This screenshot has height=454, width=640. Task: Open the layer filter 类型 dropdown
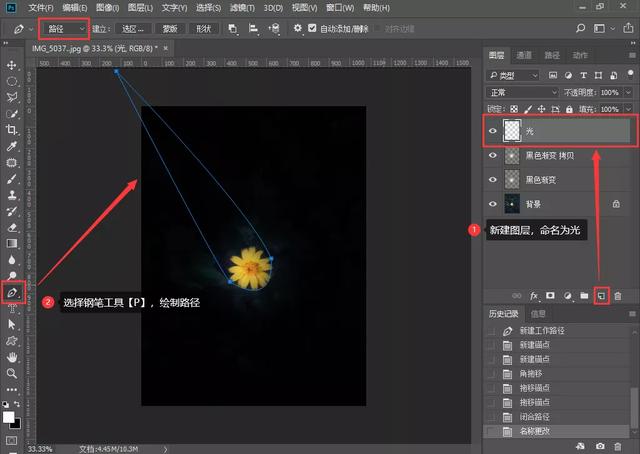pyautogui.click(x=513, y=76)
